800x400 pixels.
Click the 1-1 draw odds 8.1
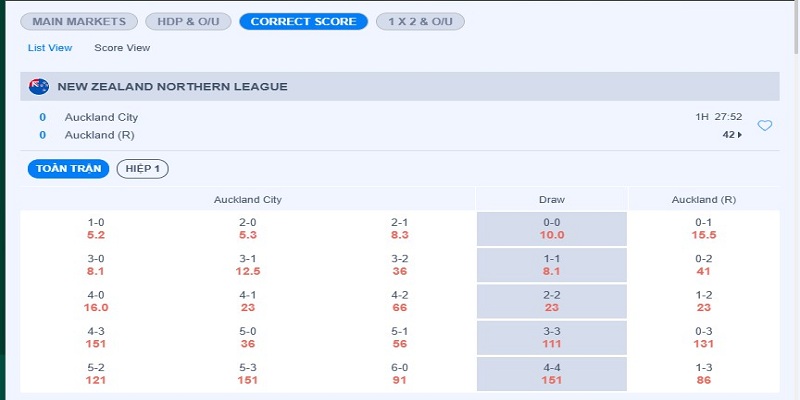552,265
